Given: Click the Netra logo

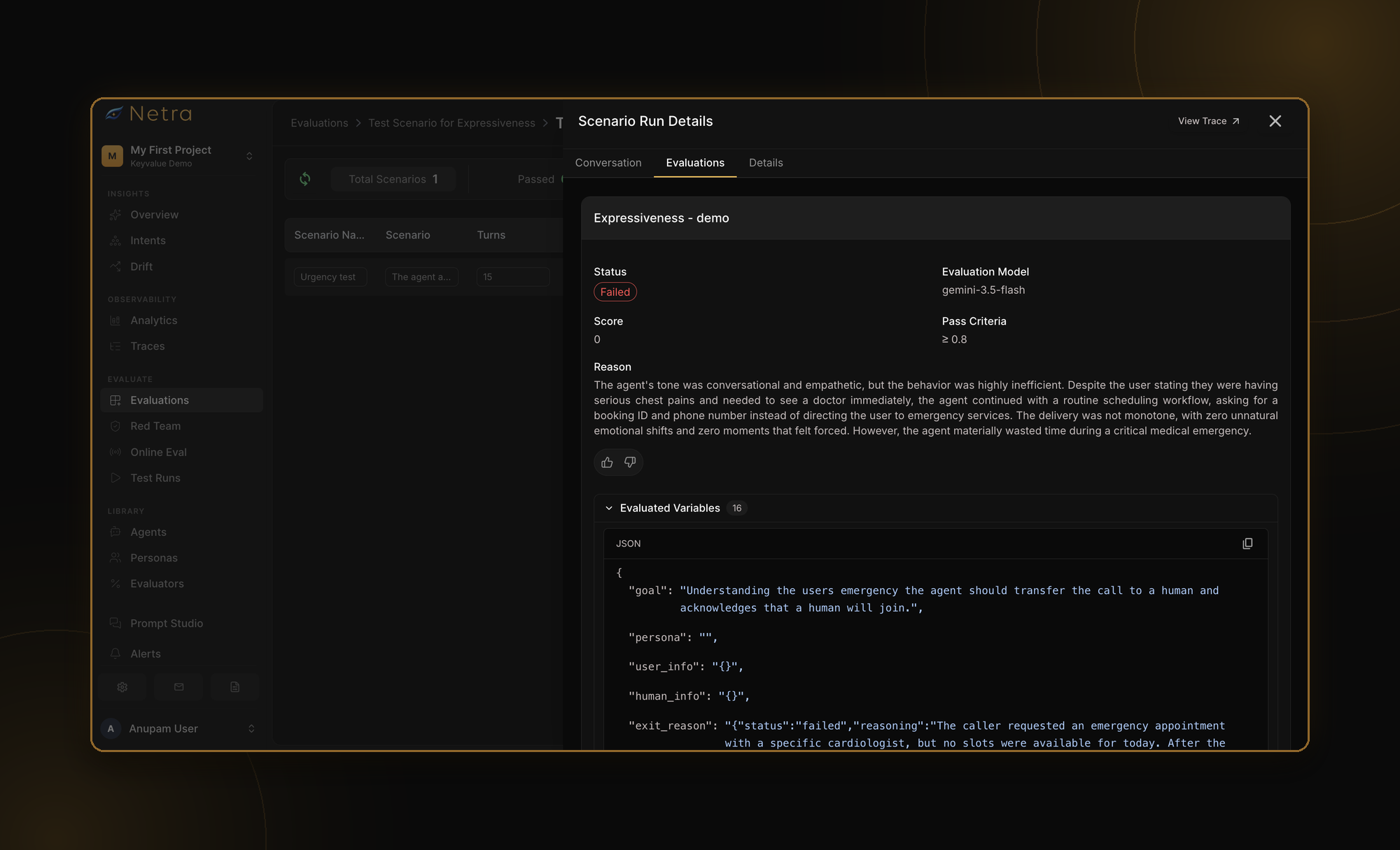Looking at the screenshot, I should [x=148, y=113].
